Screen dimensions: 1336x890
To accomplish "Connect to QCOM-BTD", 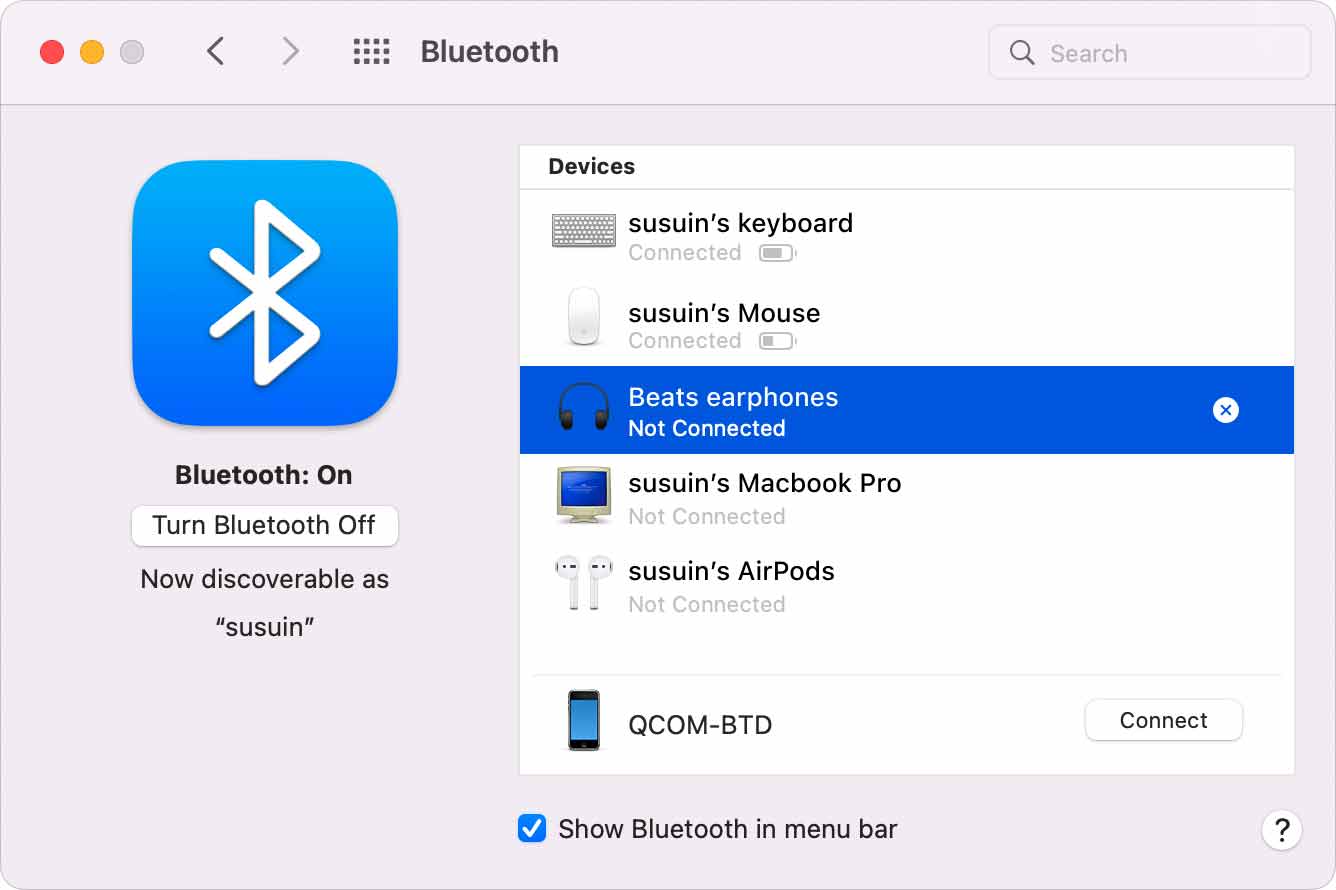I will click(x=1164, y=720).
